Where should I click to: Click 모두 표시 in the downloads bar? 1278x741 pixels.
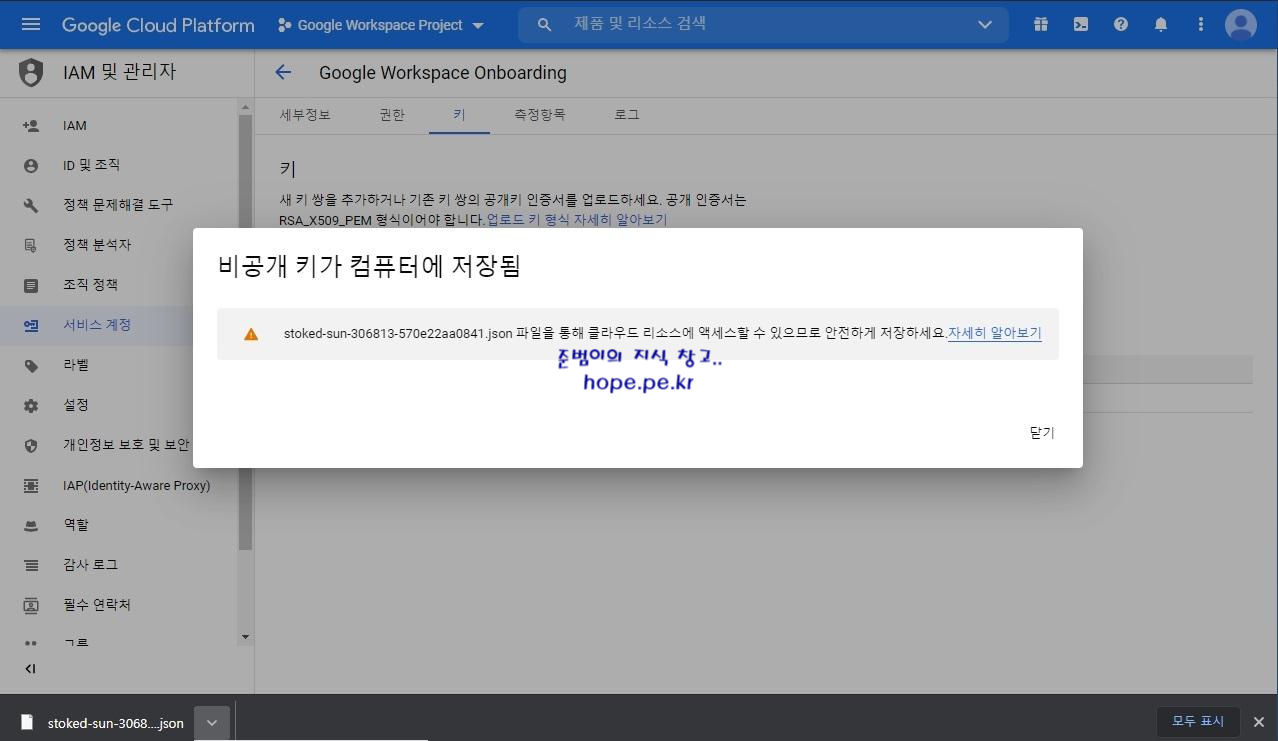pos(1198,721)
